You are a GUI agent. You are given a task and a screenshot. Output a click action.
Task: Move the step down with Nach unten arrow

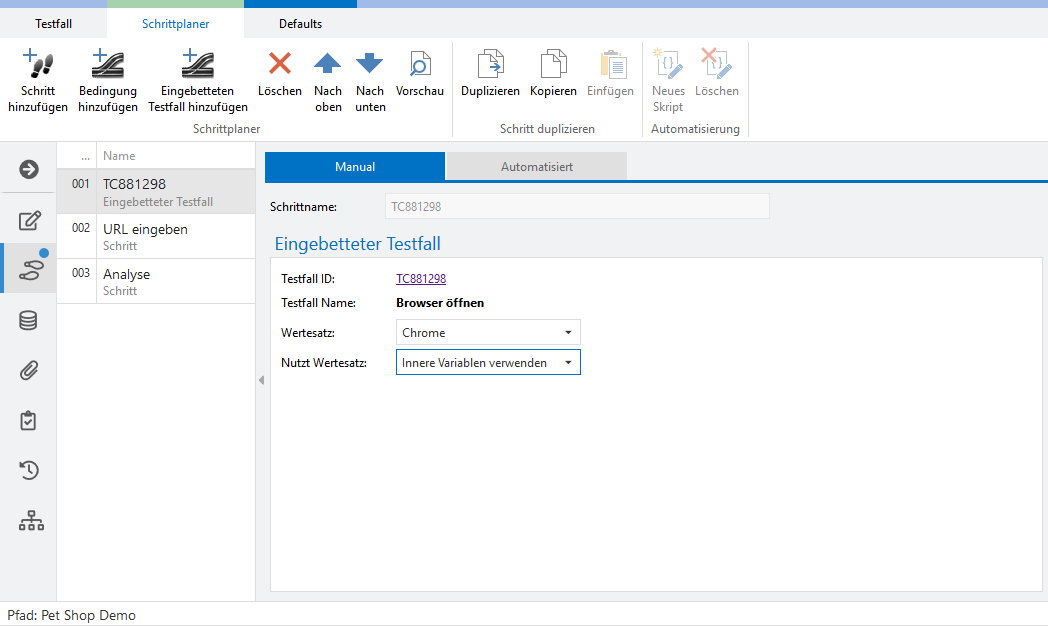(370, 66)
